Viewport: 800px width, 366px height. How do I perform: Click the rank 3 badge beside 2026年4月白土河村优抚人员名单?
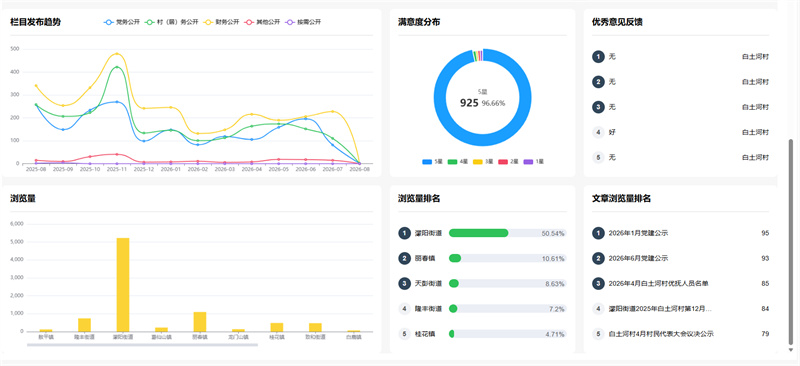pyautogui.click(x=598, y=283)
